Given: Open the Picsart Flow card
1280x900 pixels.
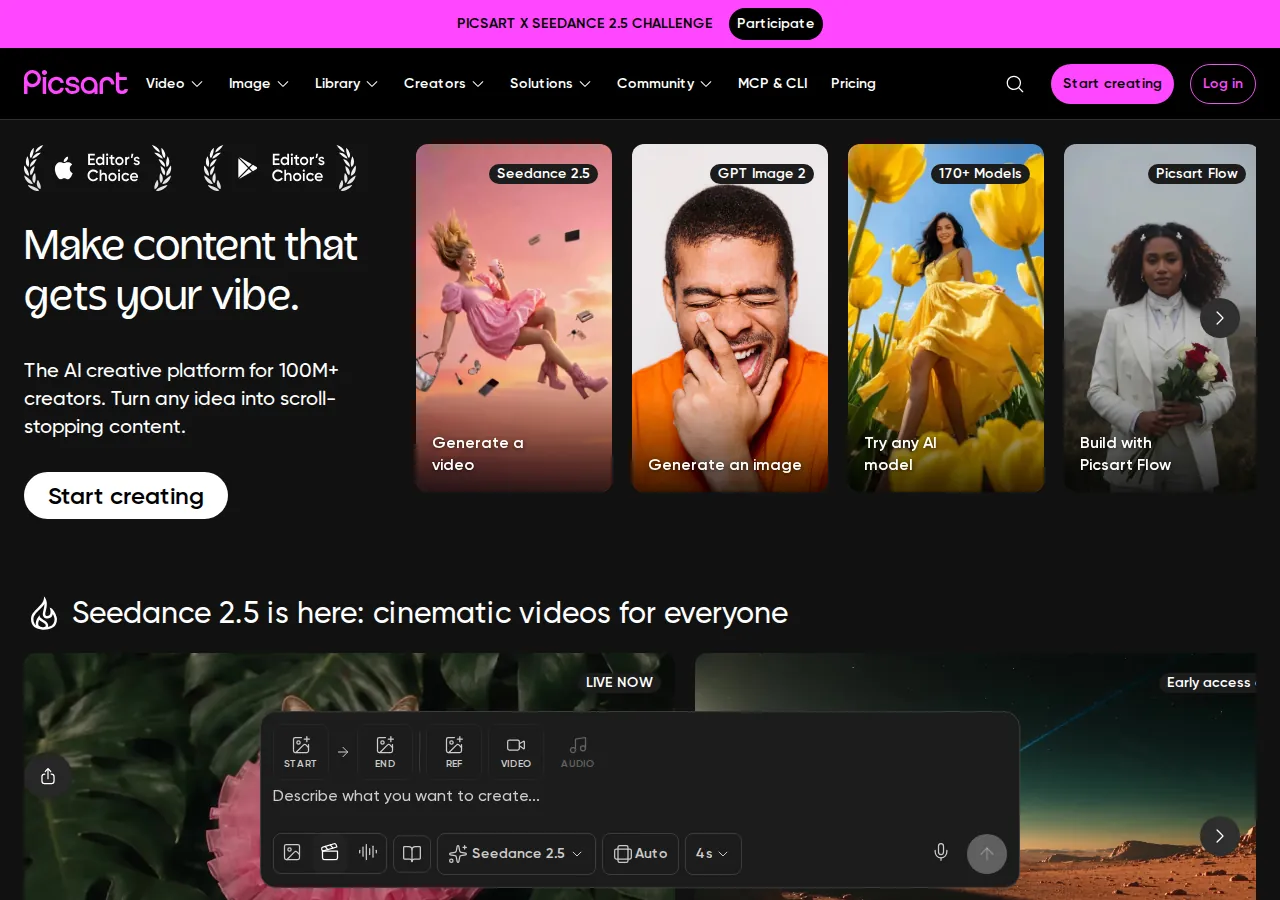Looking at the screenshot, I should (1160, 318).
